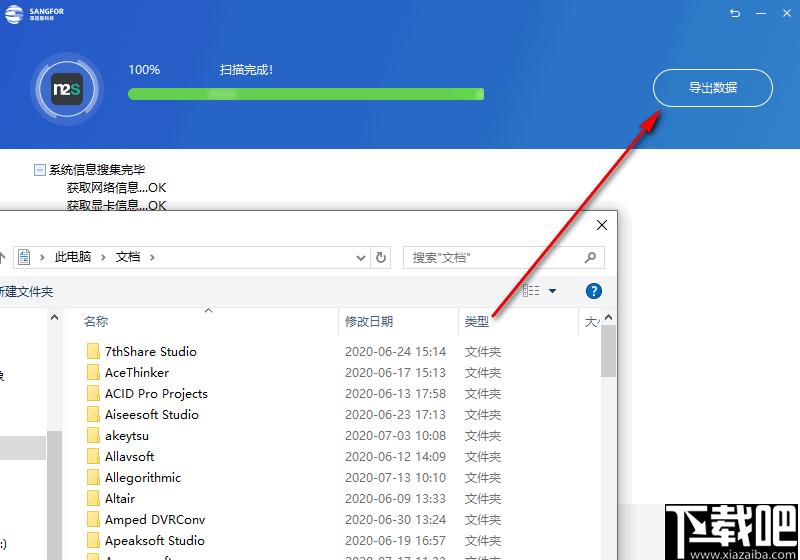Click the akeytsu folder name
Image resolution: width=800 pixels, height=560 pixels.
(127, 436)
